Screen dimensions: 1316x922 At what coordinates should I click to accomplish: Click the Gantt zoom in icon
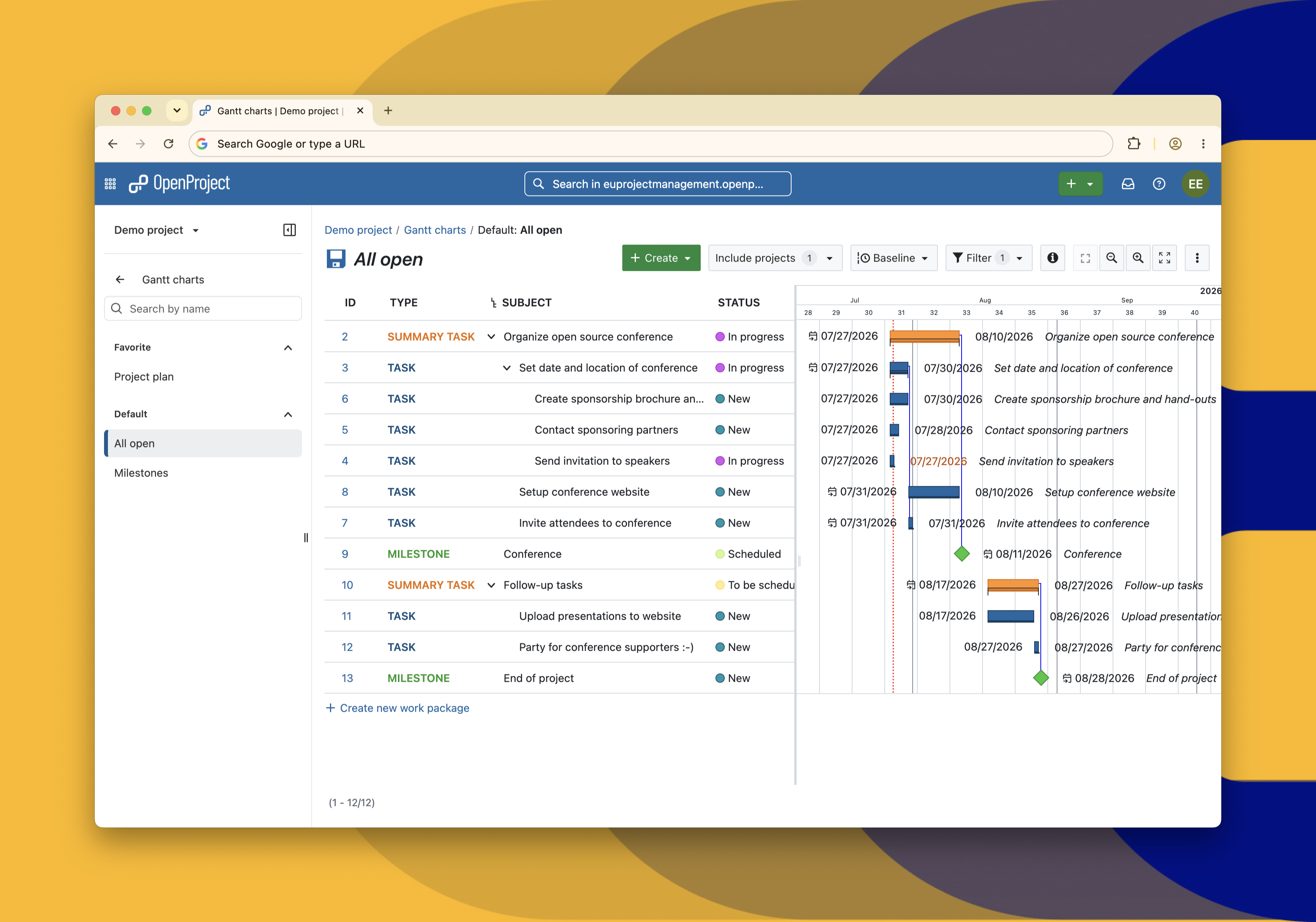click(x=1138, y=258)
